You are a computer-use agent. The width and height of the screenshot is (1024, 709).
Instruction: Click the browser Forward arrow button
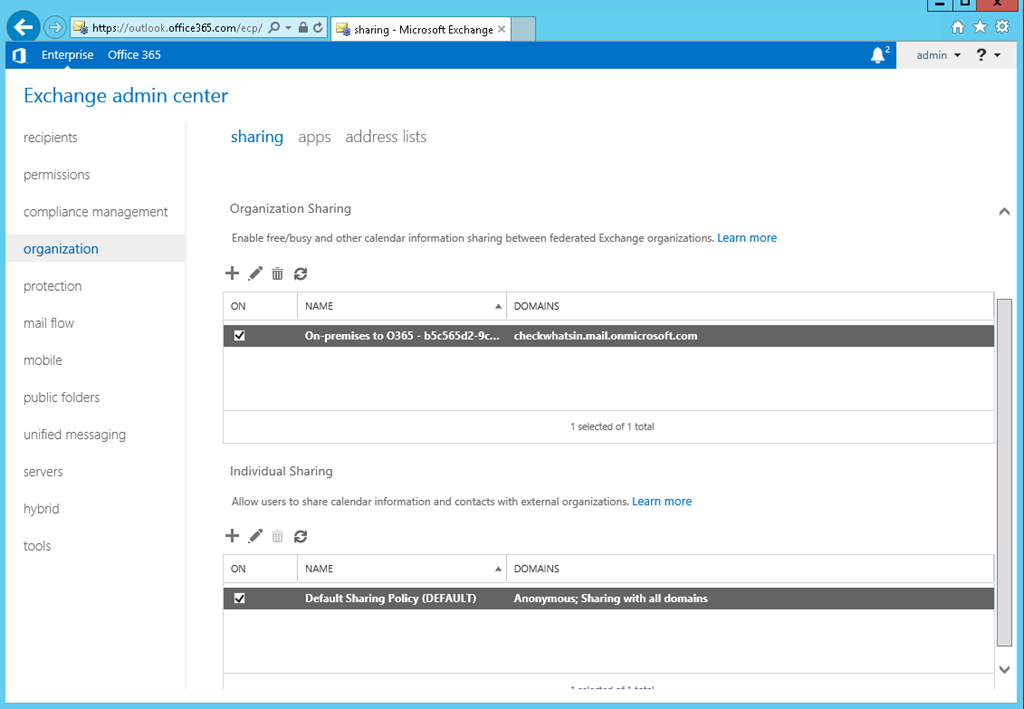pyautogui.click(x=55, y=27)
